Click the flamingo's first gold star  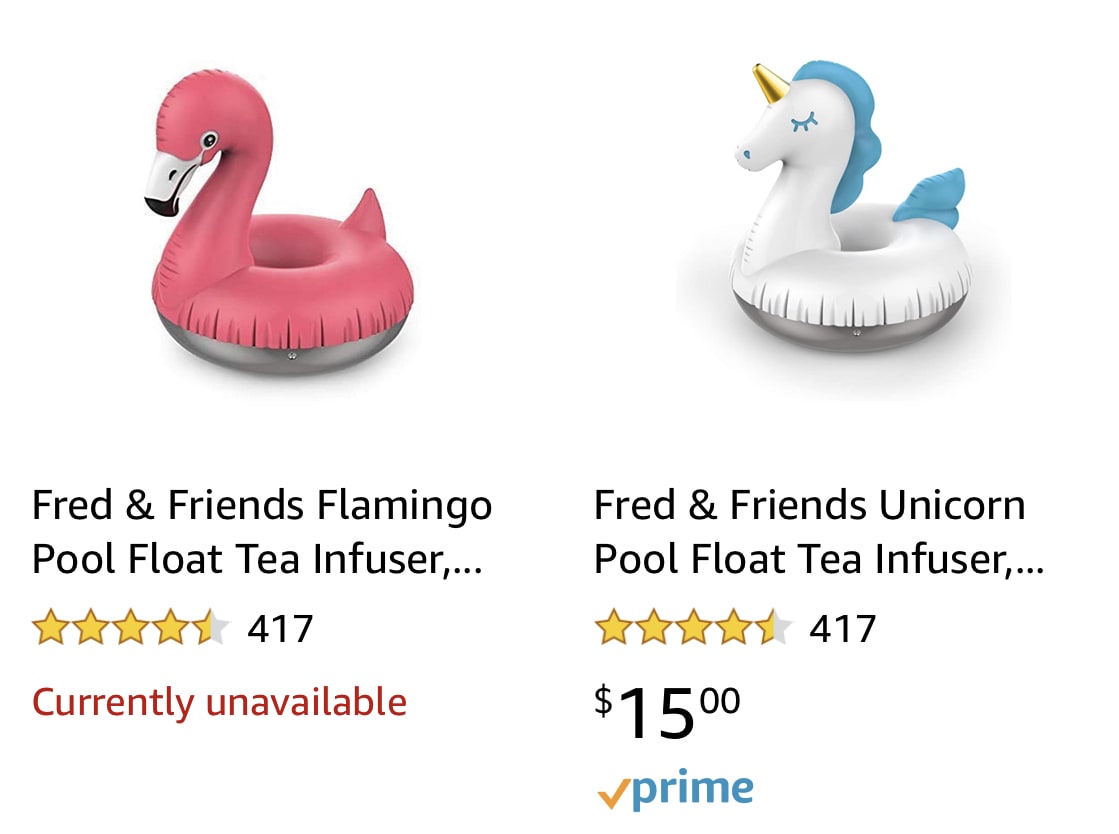tap(47, 628)
